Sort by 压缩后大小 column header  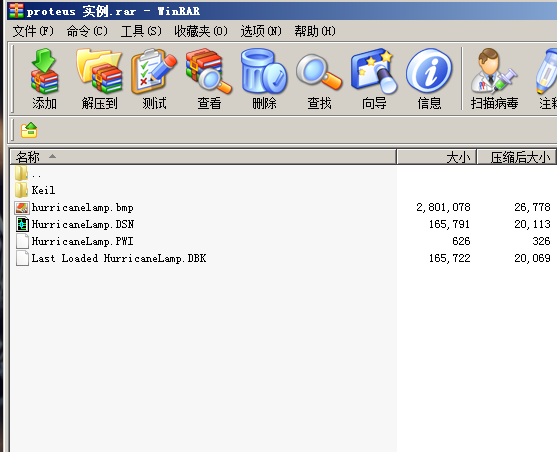click(517, 157)
